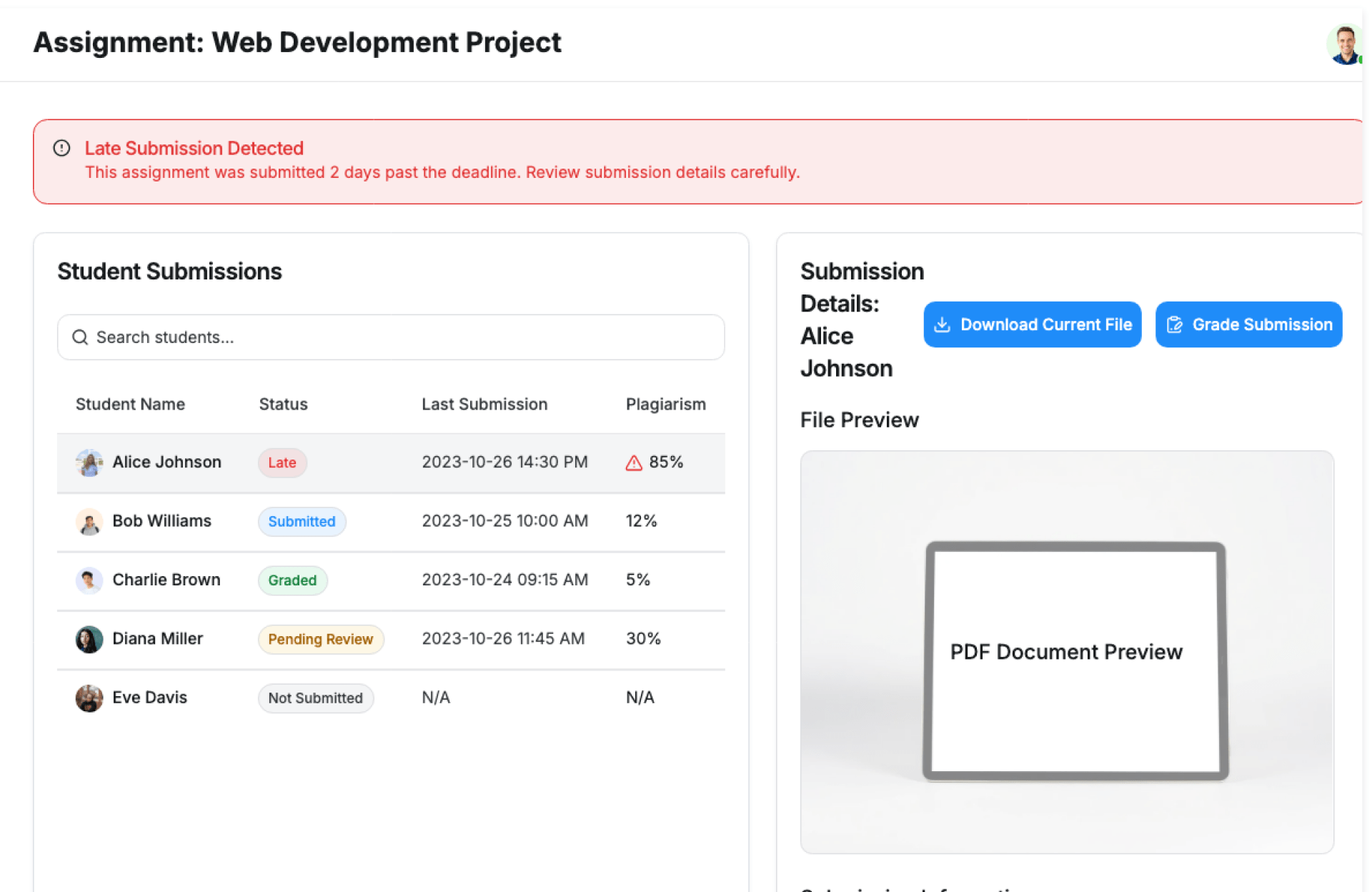1372x892 pixels.
Task: Sort by Plagiarism column header
Action: point(665,405)
